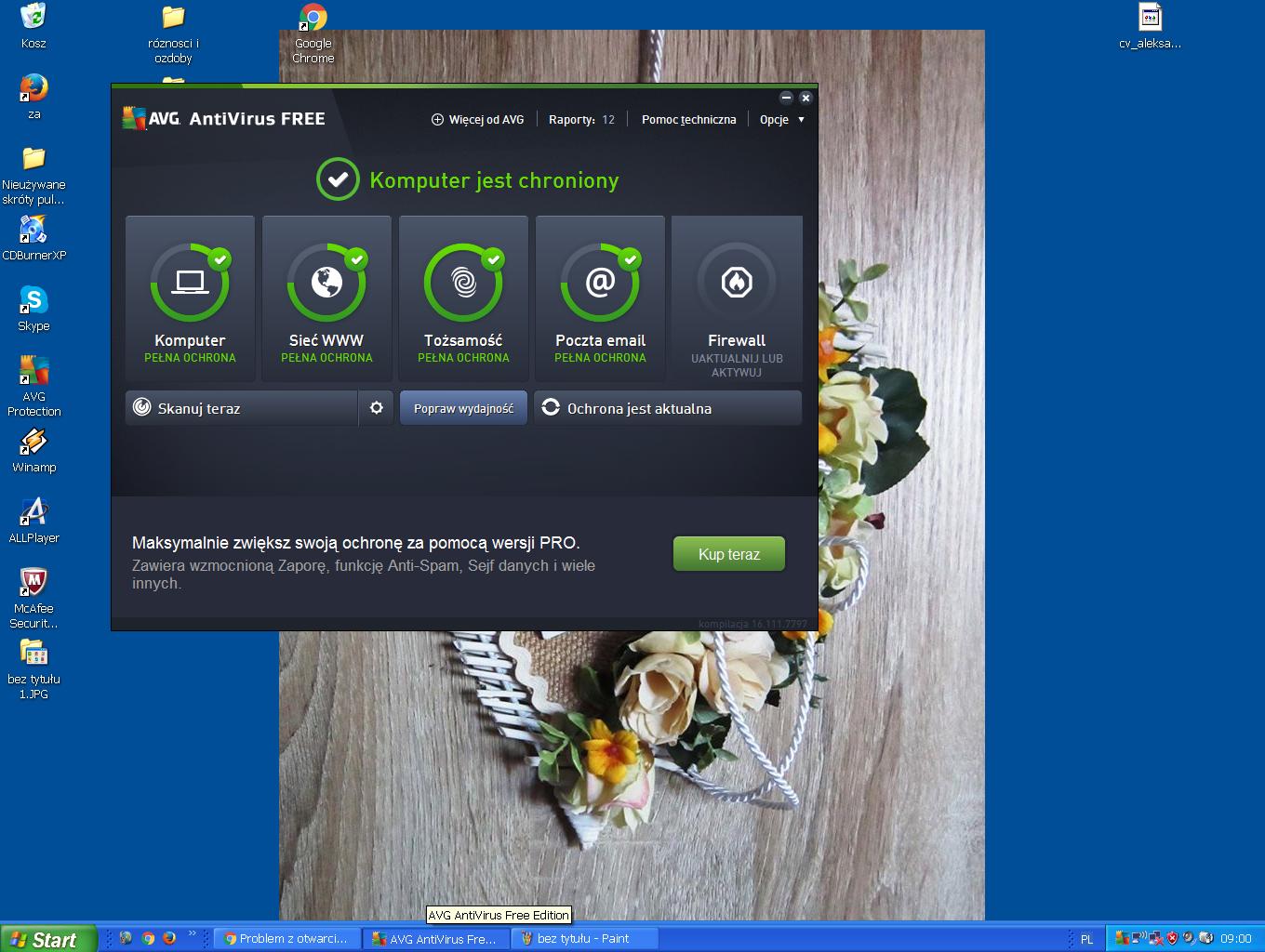Click the green Kup teraz button
Viewport: 1265px width, 952px height.
click(x=728, y=554)
